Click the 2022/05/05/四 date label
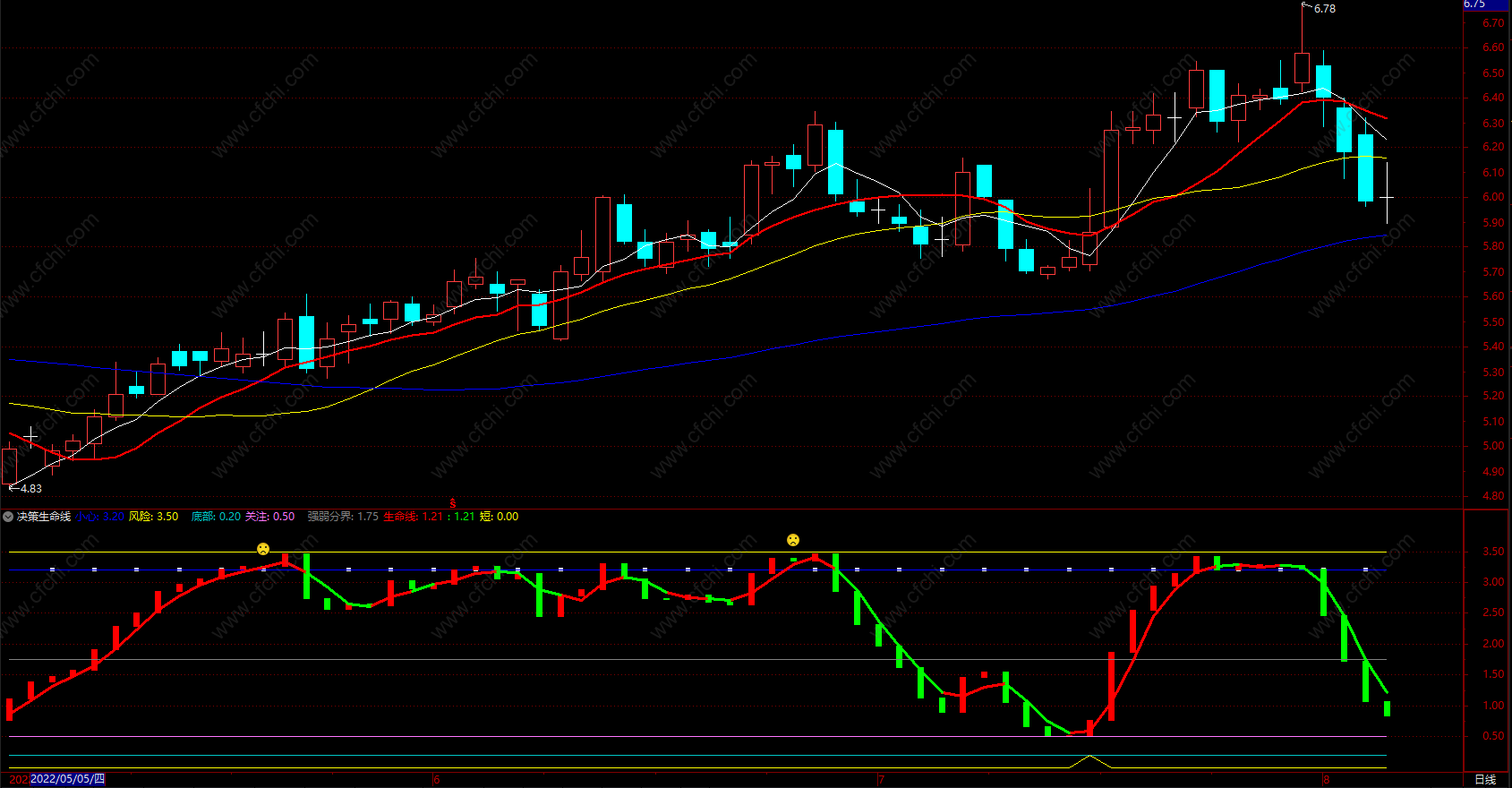The height and width of the screenshot is (788, 1512). pyautogui.click(x=67, y=779)
